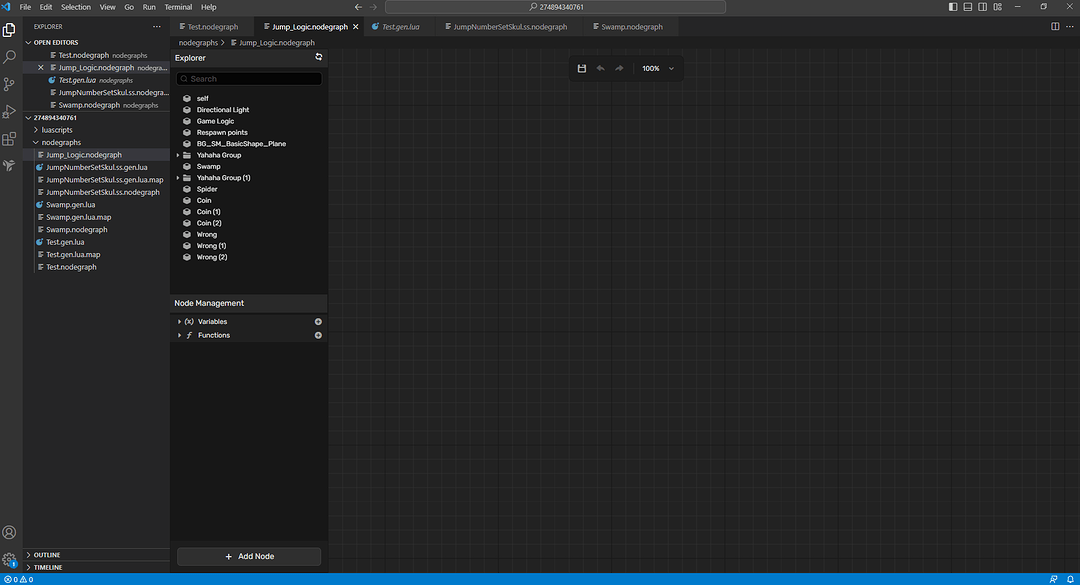Click the Add Node button
The image size is (1080, 585).
(x=249, y=556)
